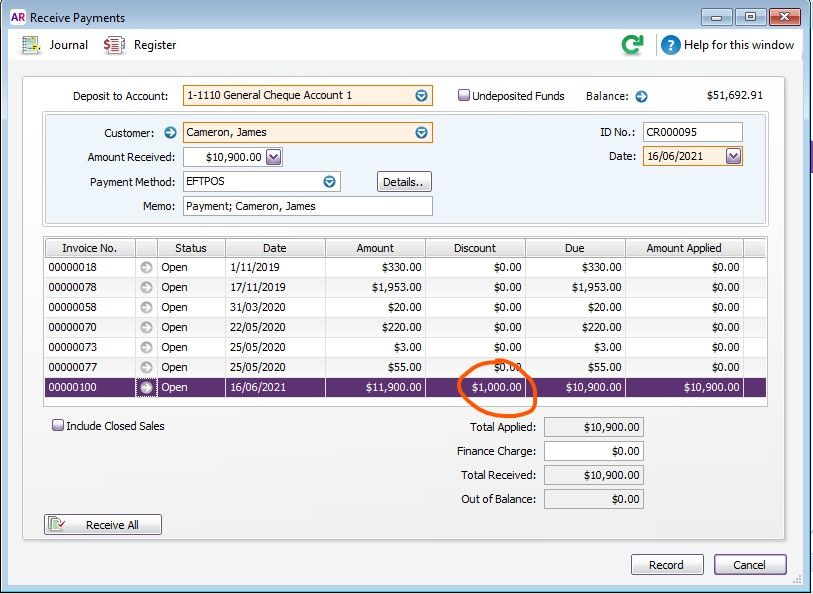Click the green refresh arrow icon
Image resolution: width=813 pixels, height=594 pixels.
632,45
